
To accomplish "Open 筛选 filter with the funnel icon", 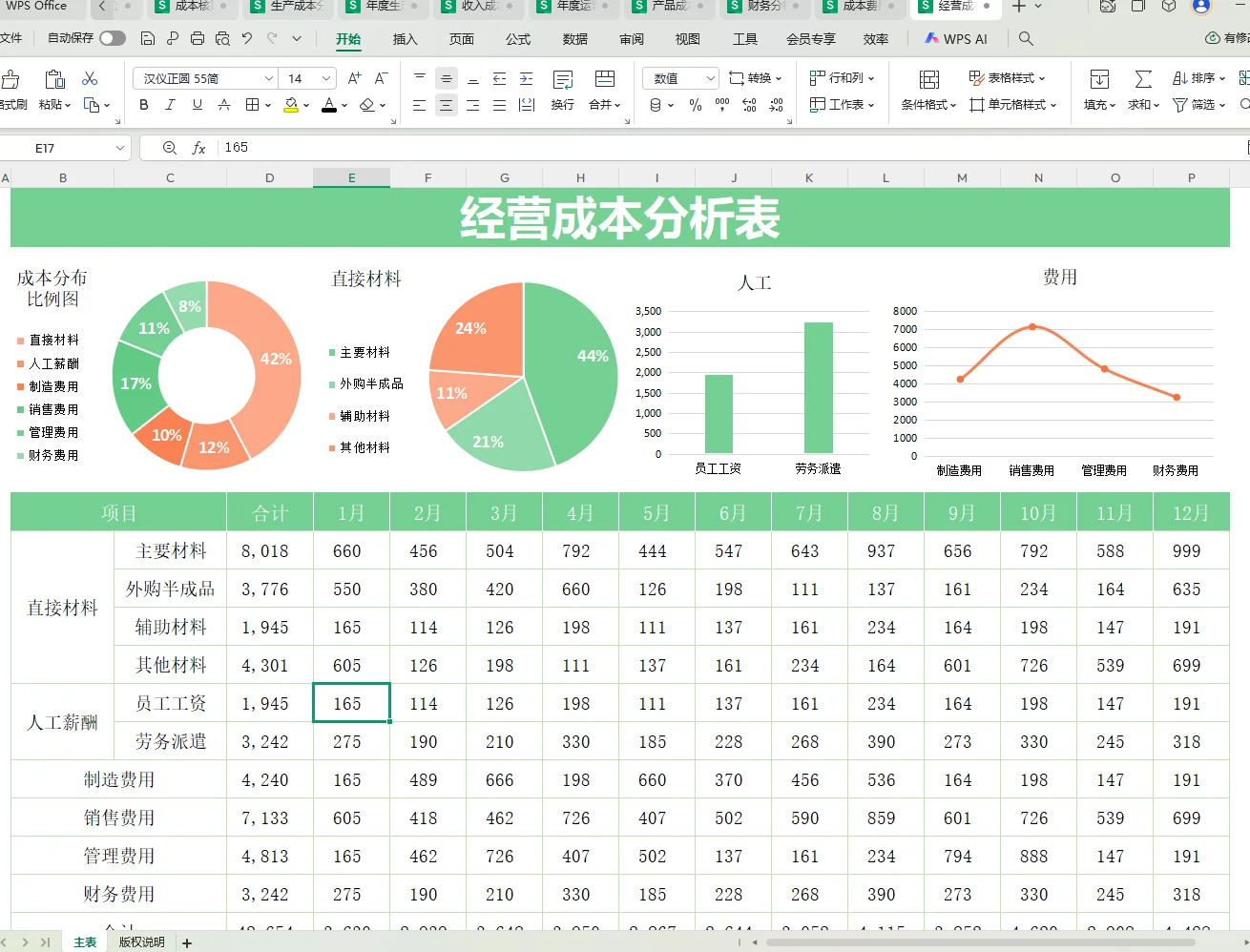I will 1180,104.
